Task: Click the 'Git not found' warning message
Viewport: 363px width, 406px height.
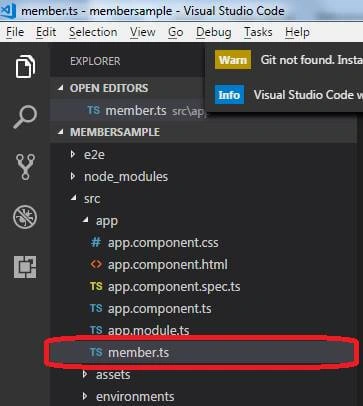Action: coord(311,60)
